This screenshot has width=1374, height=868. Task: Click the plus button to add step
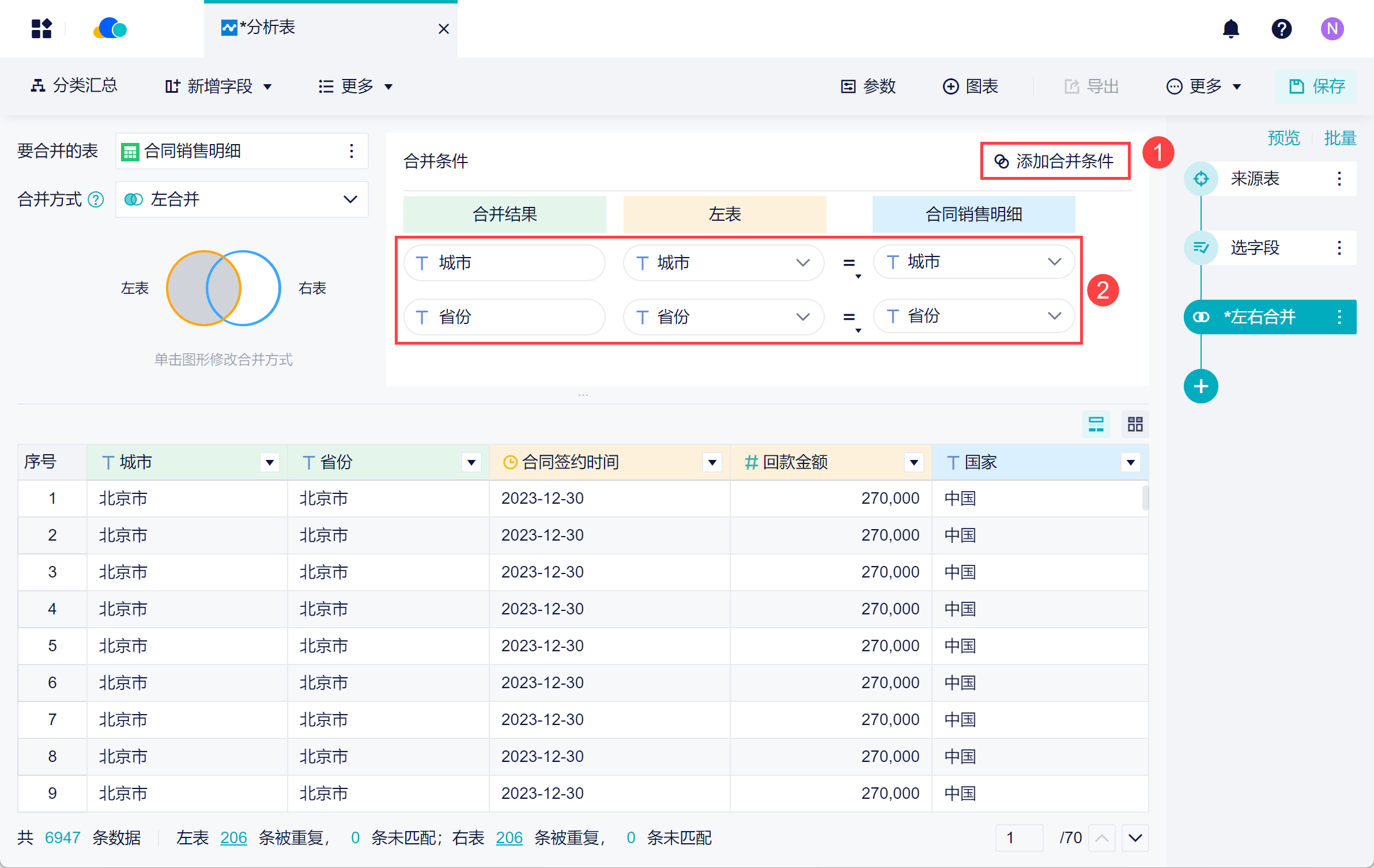(1201, 386)
